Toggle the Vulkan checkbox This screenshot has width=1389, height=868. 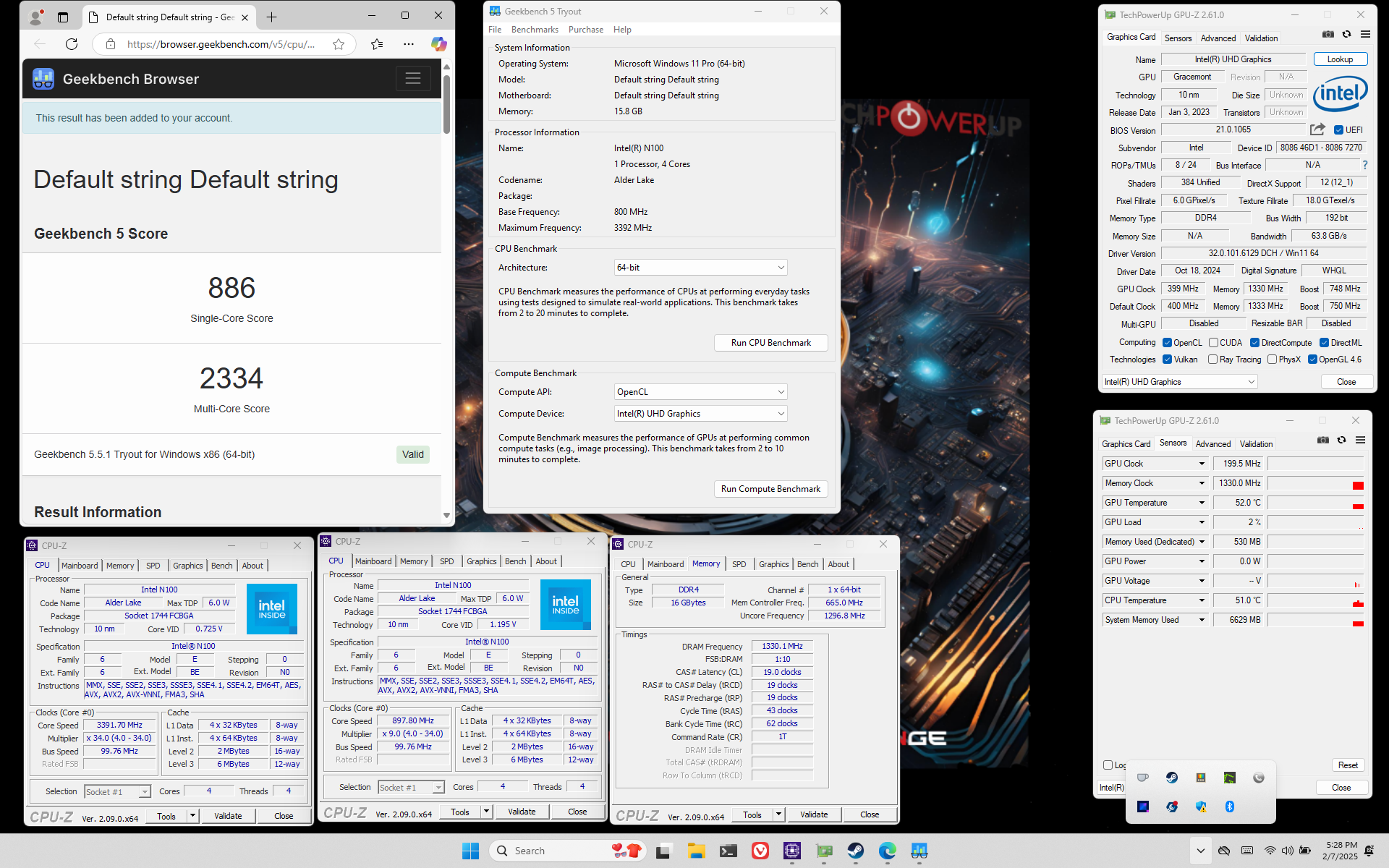pyautogui.click(x=1167, y=359)
